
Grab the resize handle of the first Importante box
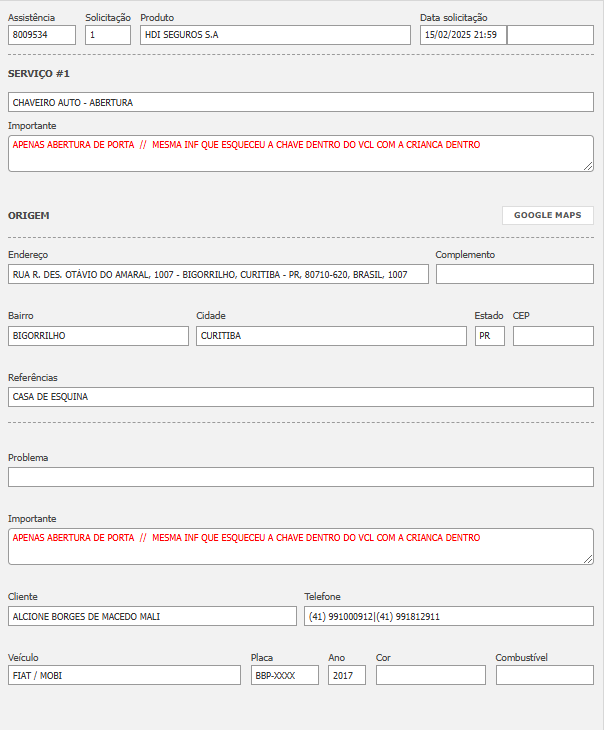tap(588, 166)
